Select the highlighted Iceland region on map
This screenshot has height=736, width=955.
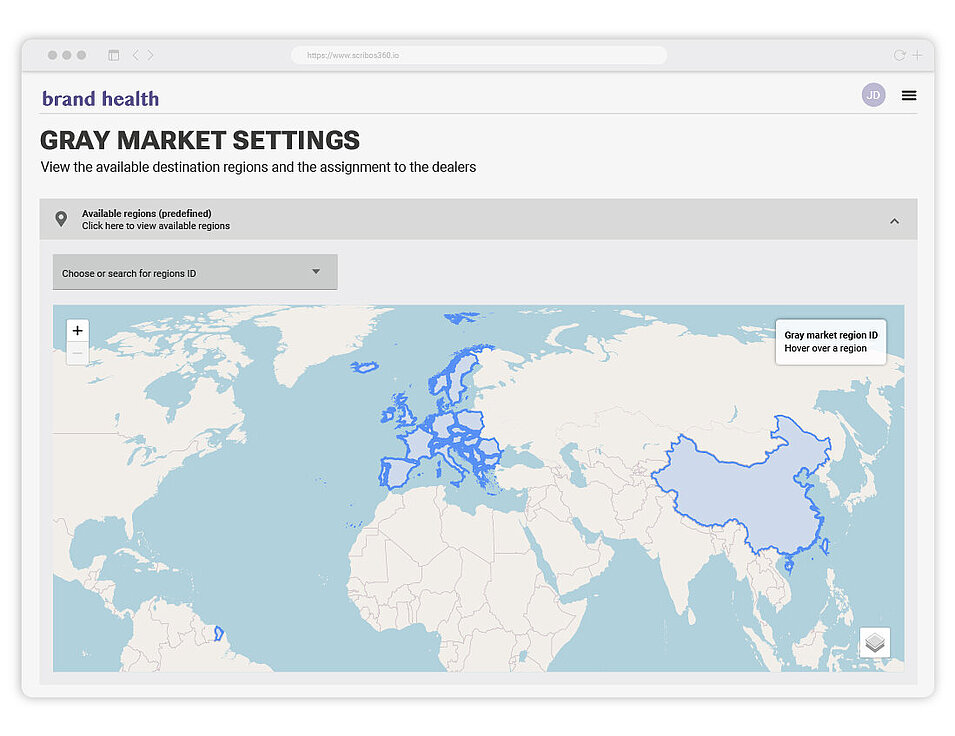point(366,367)
